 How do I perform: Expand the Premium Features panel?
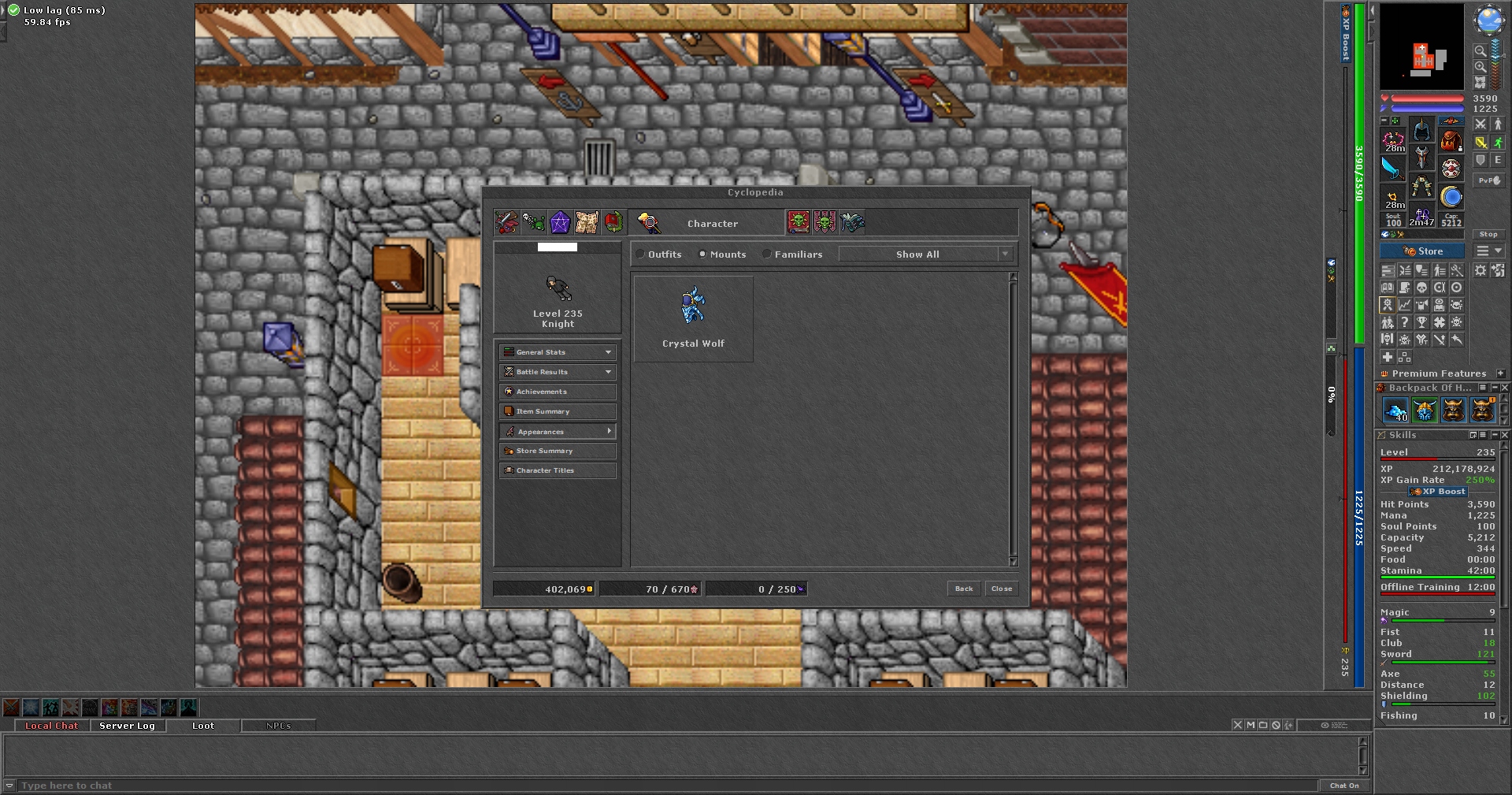click(x=1500, y=373)
